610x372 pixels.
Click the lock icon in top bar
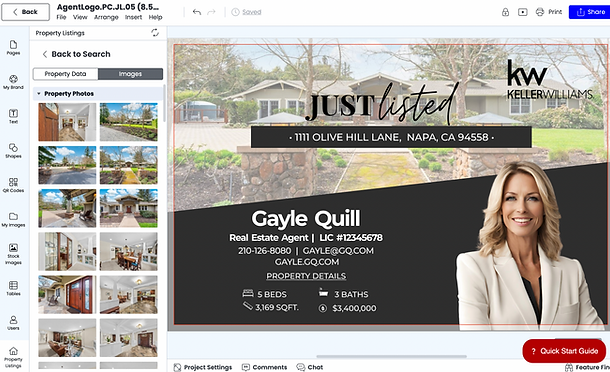(x=505, y=12)
